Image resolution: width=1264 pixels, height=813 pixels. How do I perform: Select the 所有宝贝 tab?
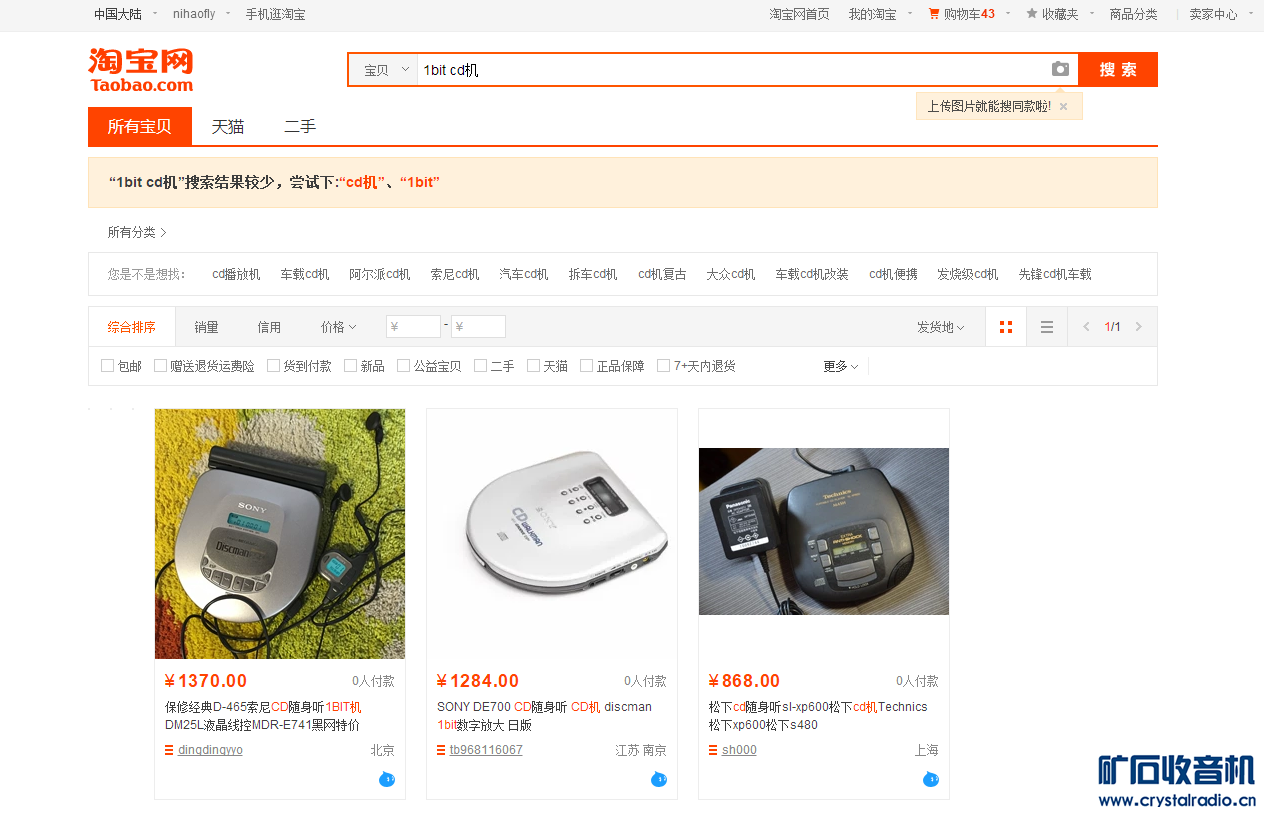pyautogui.click(x=140, y=126)
